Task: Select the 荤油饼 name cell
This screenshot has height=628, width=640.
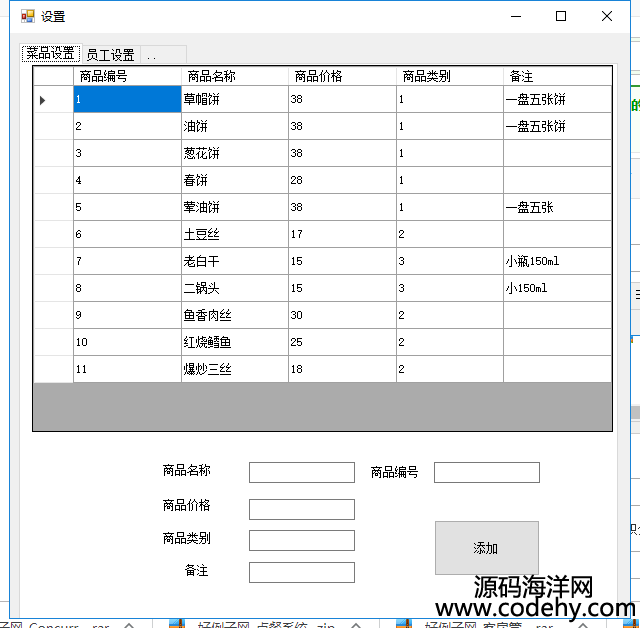Action: coord(235,207)
